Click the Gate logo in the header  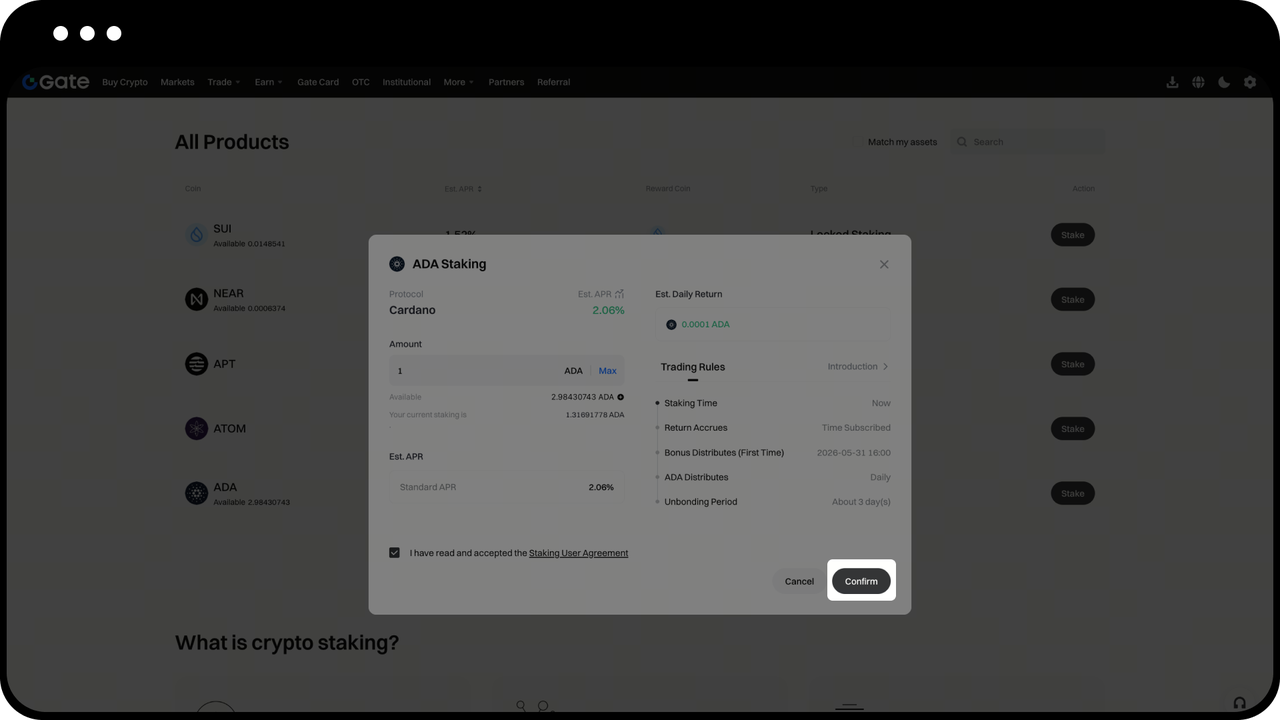(56, 82)
